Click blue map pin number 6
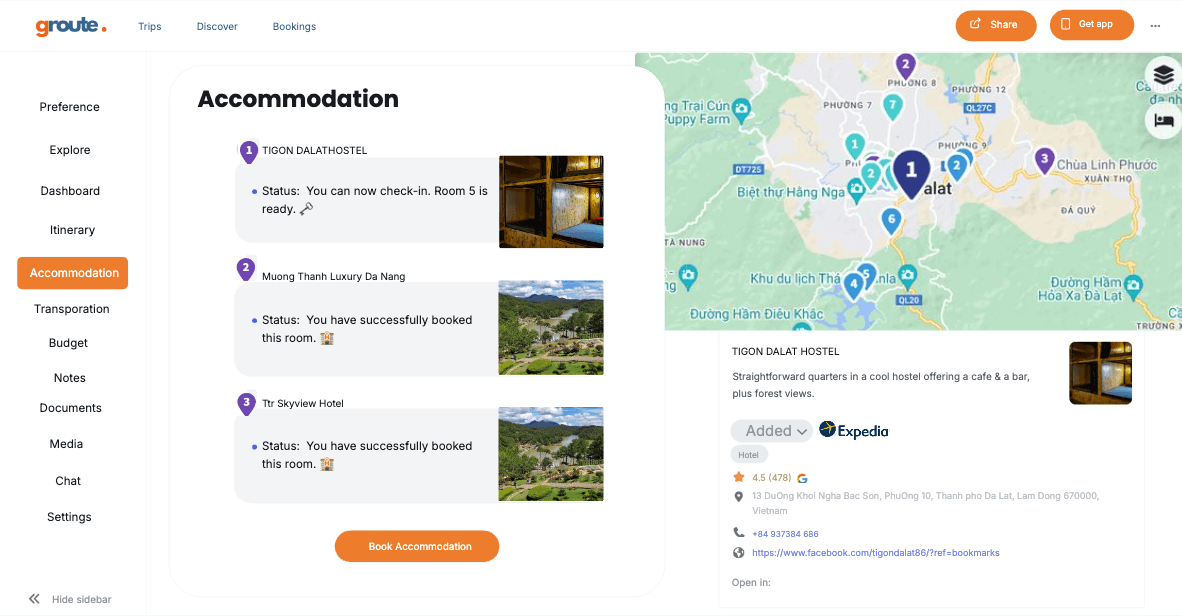Image resolution: width=1182 pixels, height=616 pixels. point(890,219)
